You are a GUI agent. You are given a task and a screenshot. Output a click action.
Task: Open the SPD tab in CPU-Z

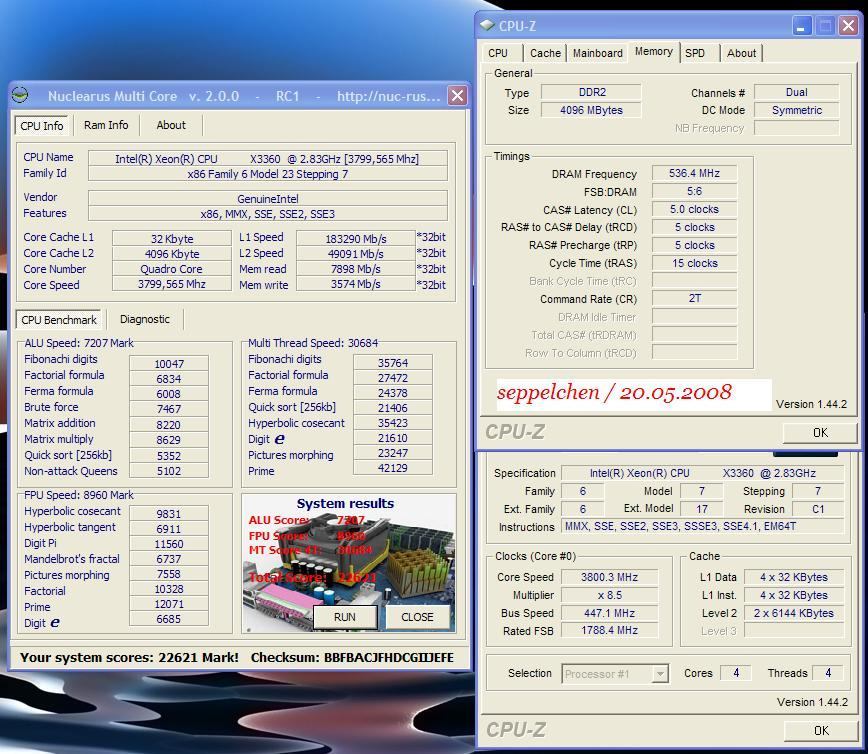pyautogui.click(x=695, y=53)
